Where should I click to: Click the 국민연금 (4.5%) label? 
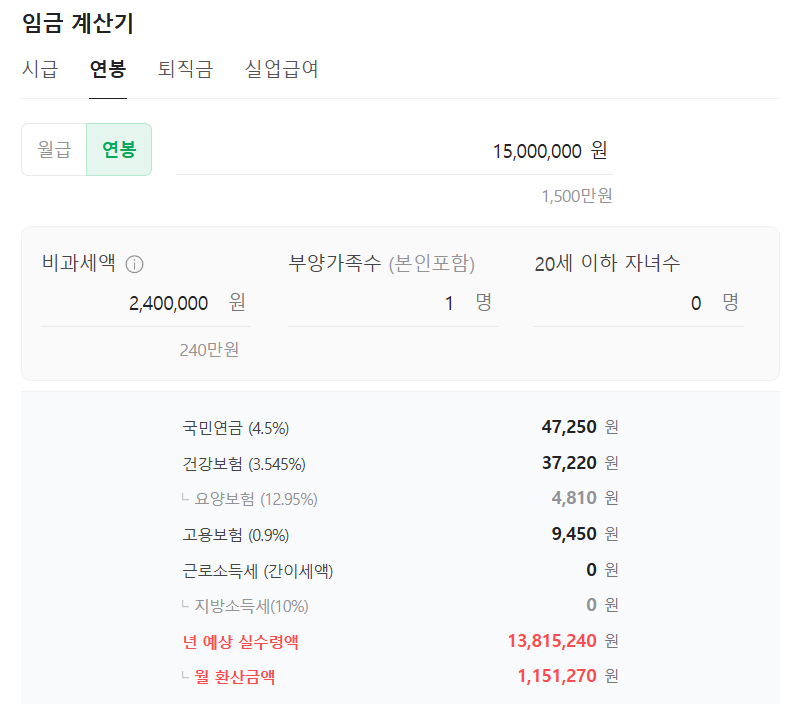[236, 428]
